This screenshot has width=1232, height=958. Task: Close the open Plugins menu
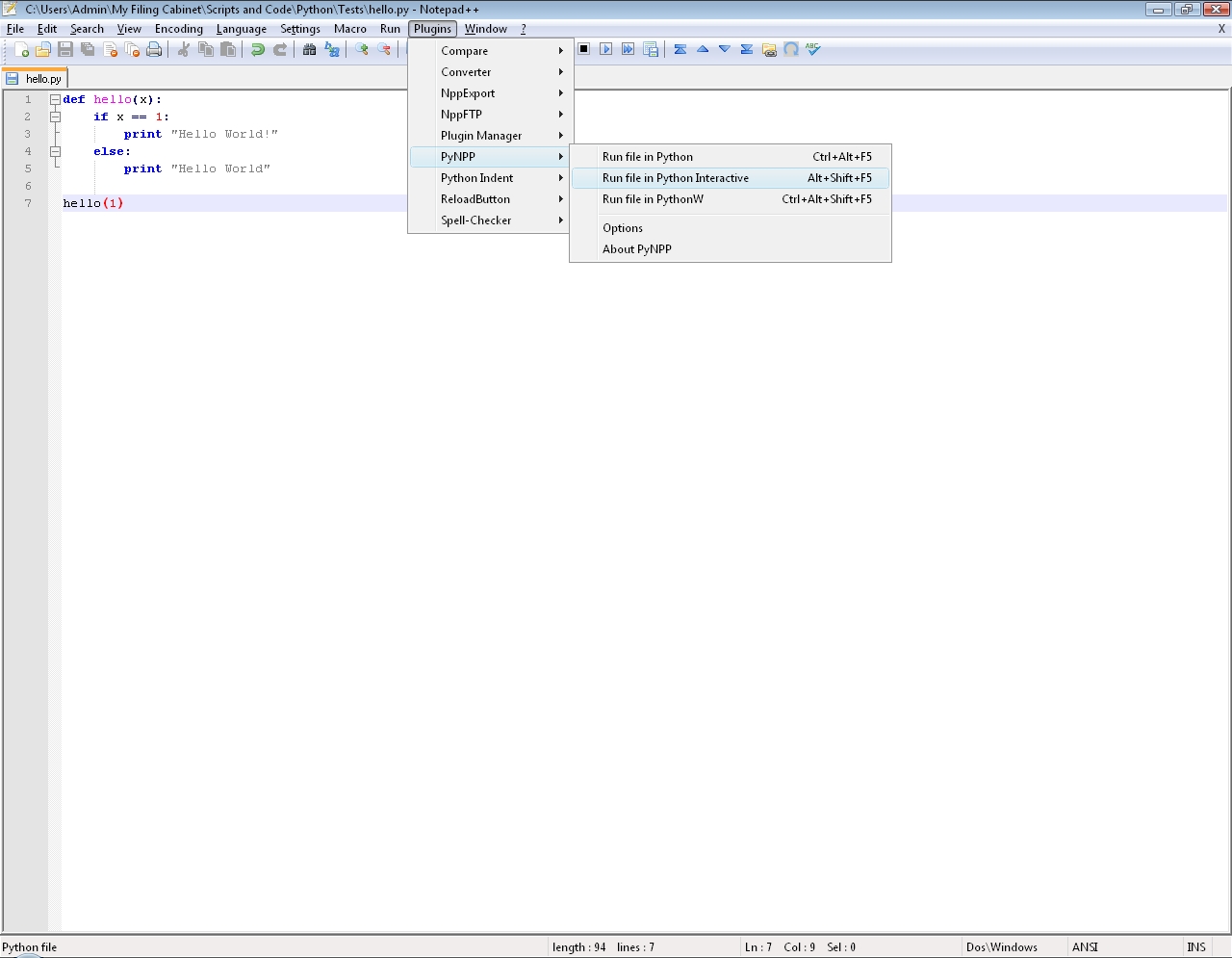coord(432,29)
